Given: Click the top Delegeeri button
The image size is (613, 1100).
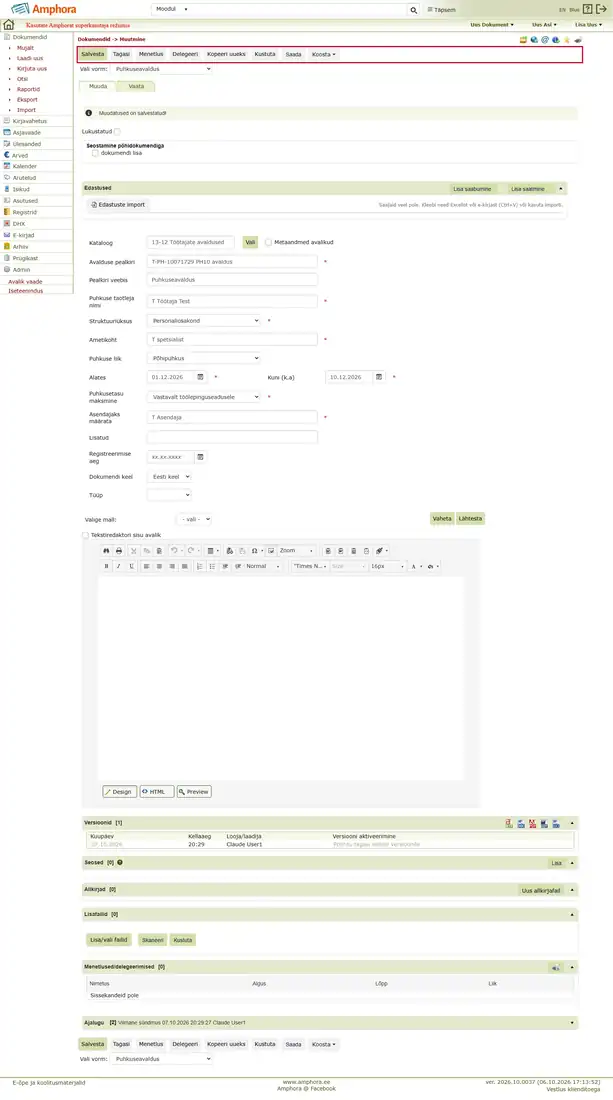Looking at the screenshot, I should click(x=185, y=54).
